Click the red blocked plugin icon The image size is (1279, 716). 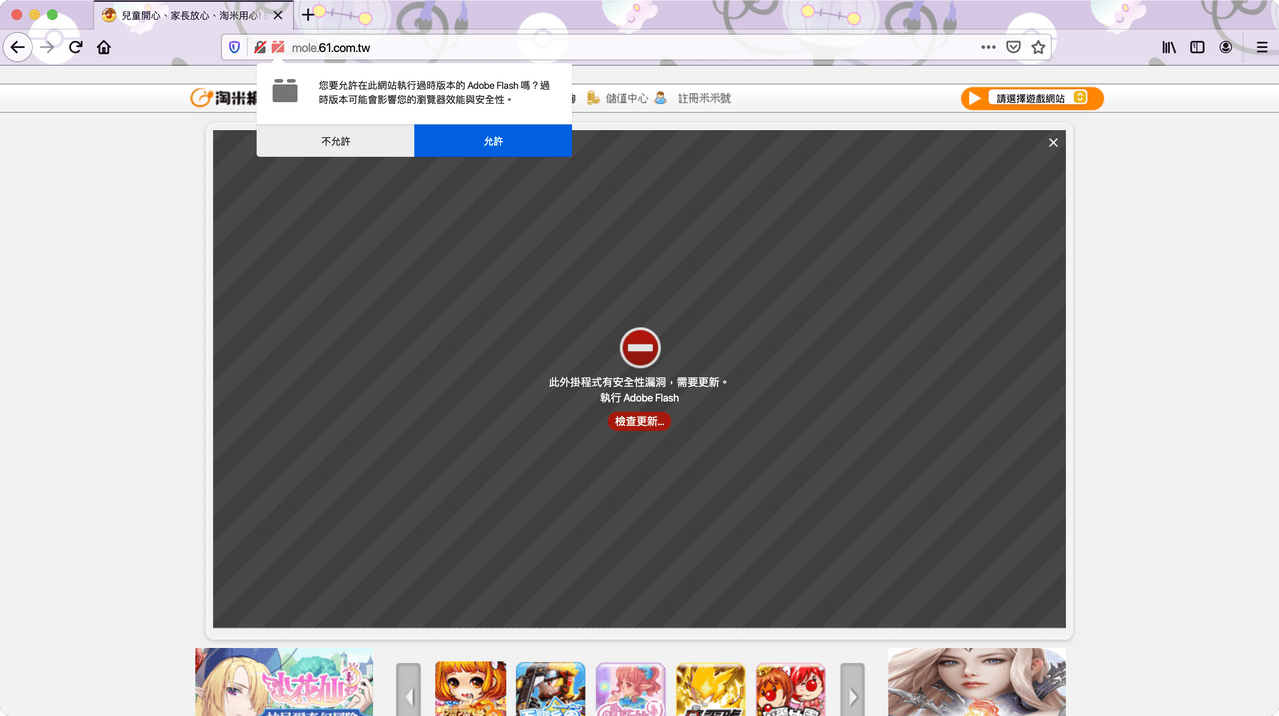pos(640,348)
